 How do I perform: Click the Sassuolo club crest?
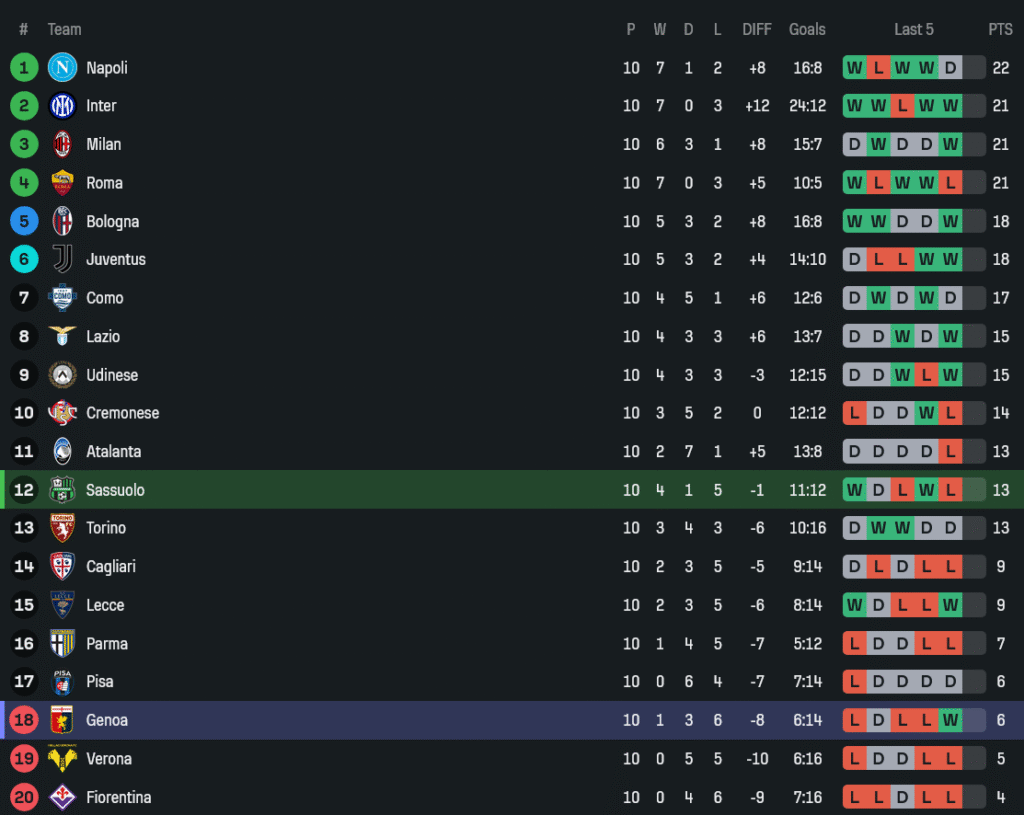[62, 490]
